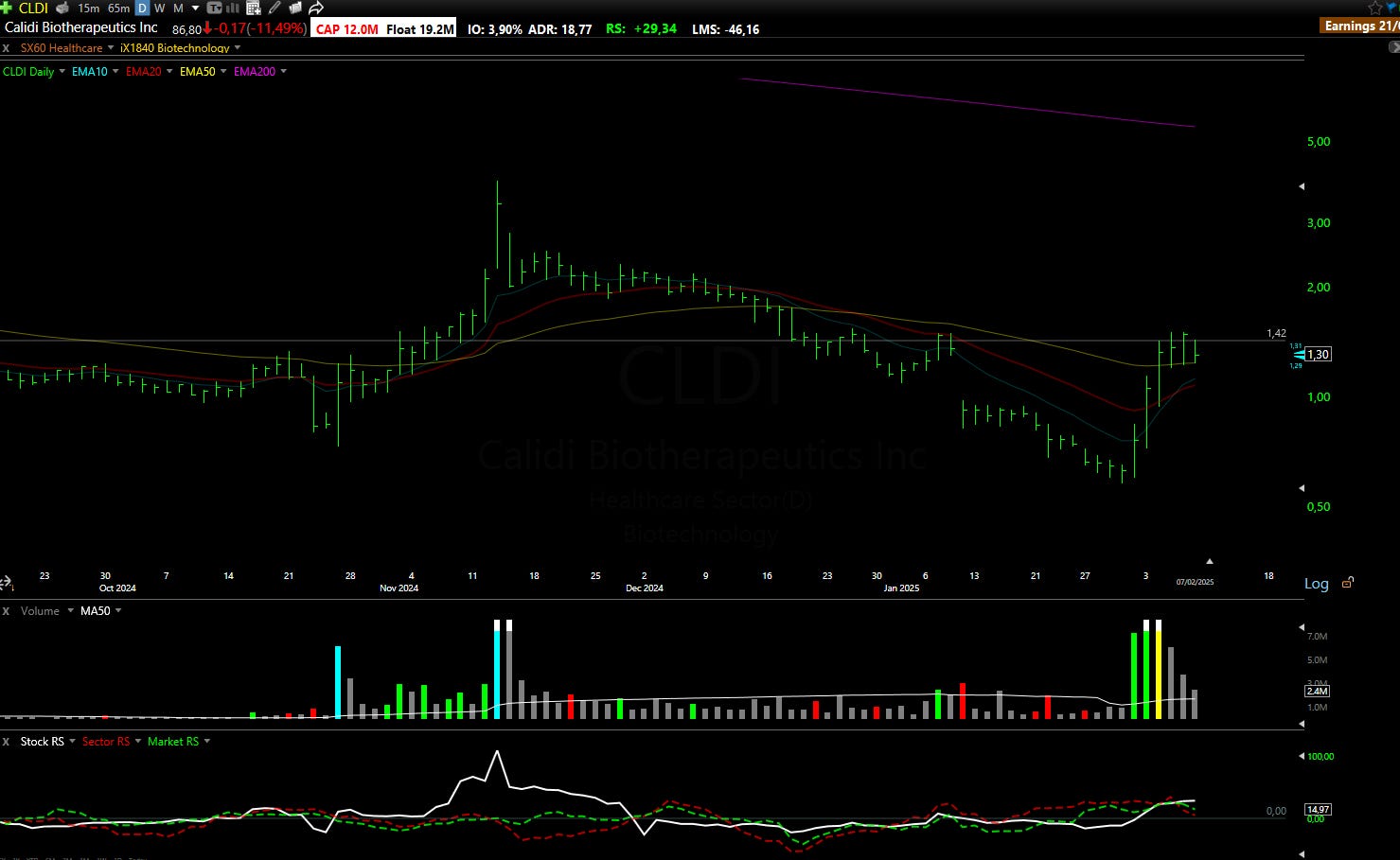Click the CAP 12.0M label
Image resolution: width=1400 pixels, height=860 pixels.
[x=347, y=29]
